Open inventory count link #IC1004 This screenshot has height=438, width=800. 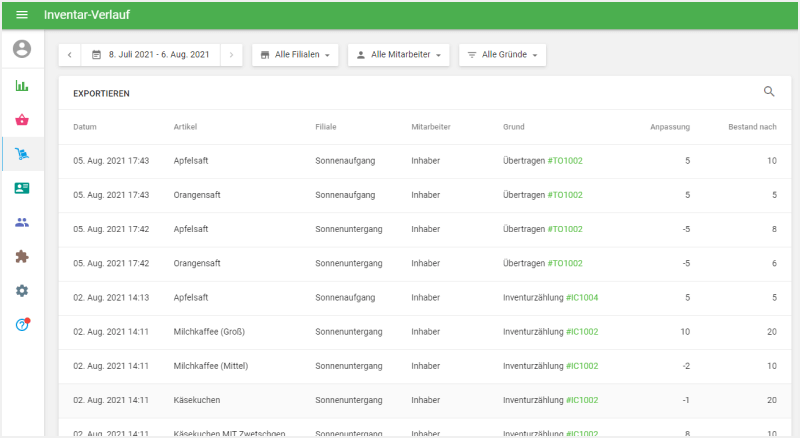(x=582, y=297)
